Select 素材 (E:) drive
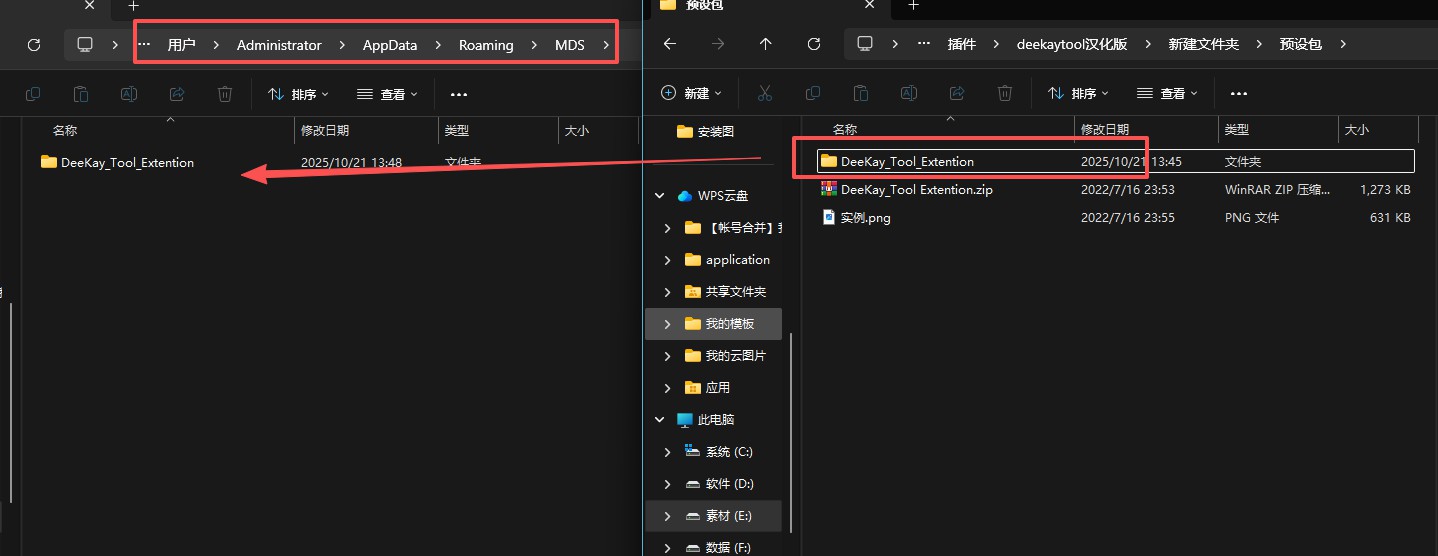 tap(718, 516)
